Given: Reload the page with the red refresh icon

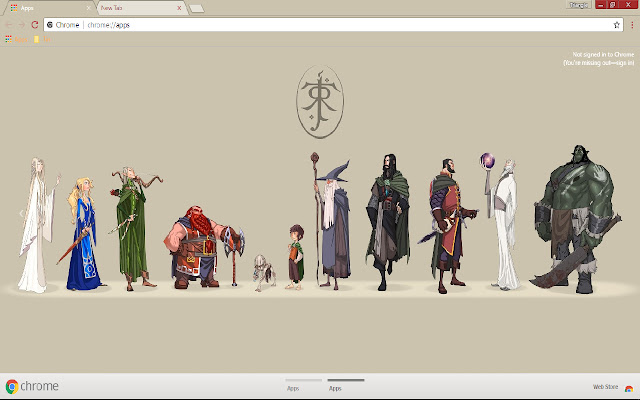Looking at the screenshot, I should point(35,25).
